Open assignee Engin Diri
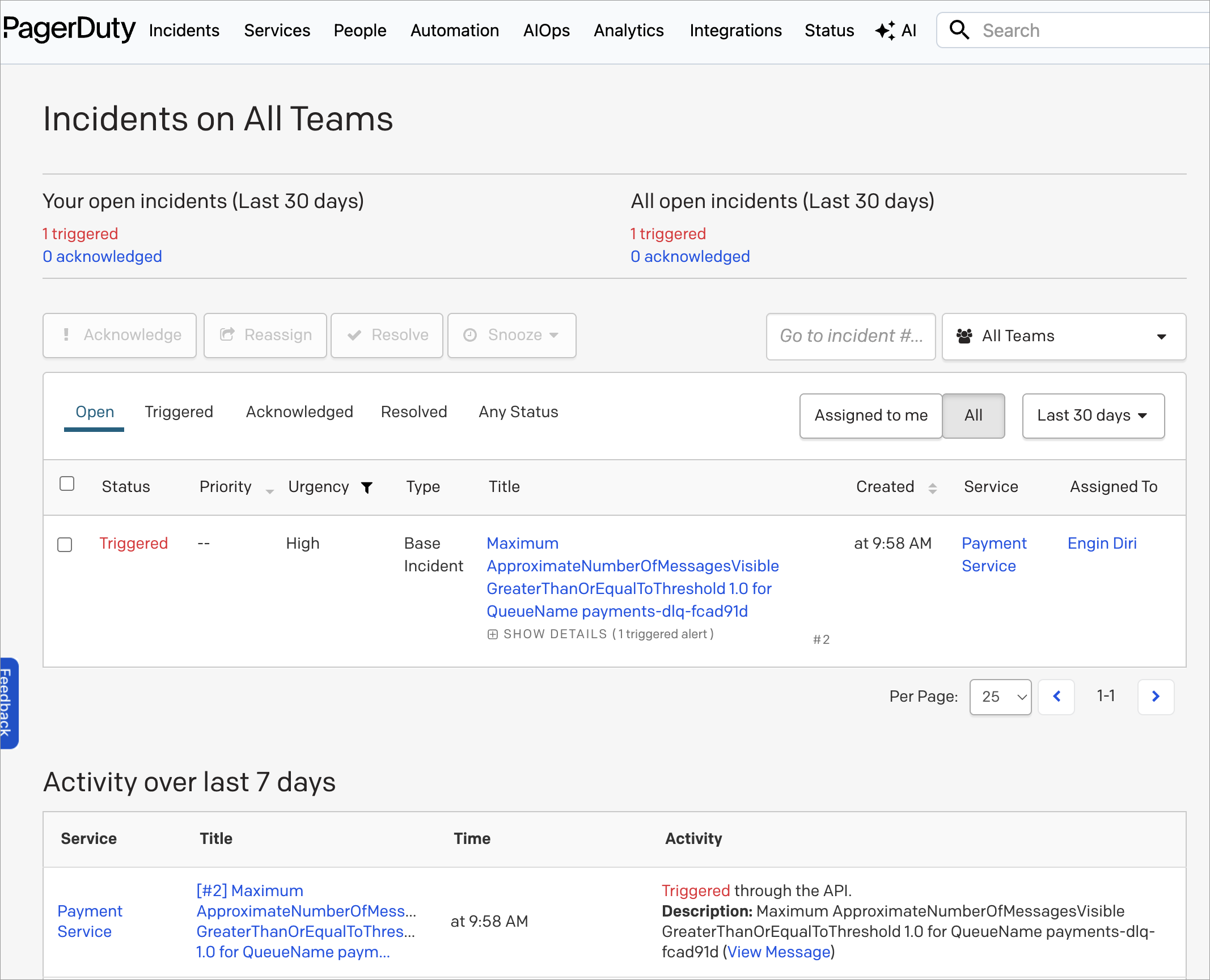 tap(1102, 544)
